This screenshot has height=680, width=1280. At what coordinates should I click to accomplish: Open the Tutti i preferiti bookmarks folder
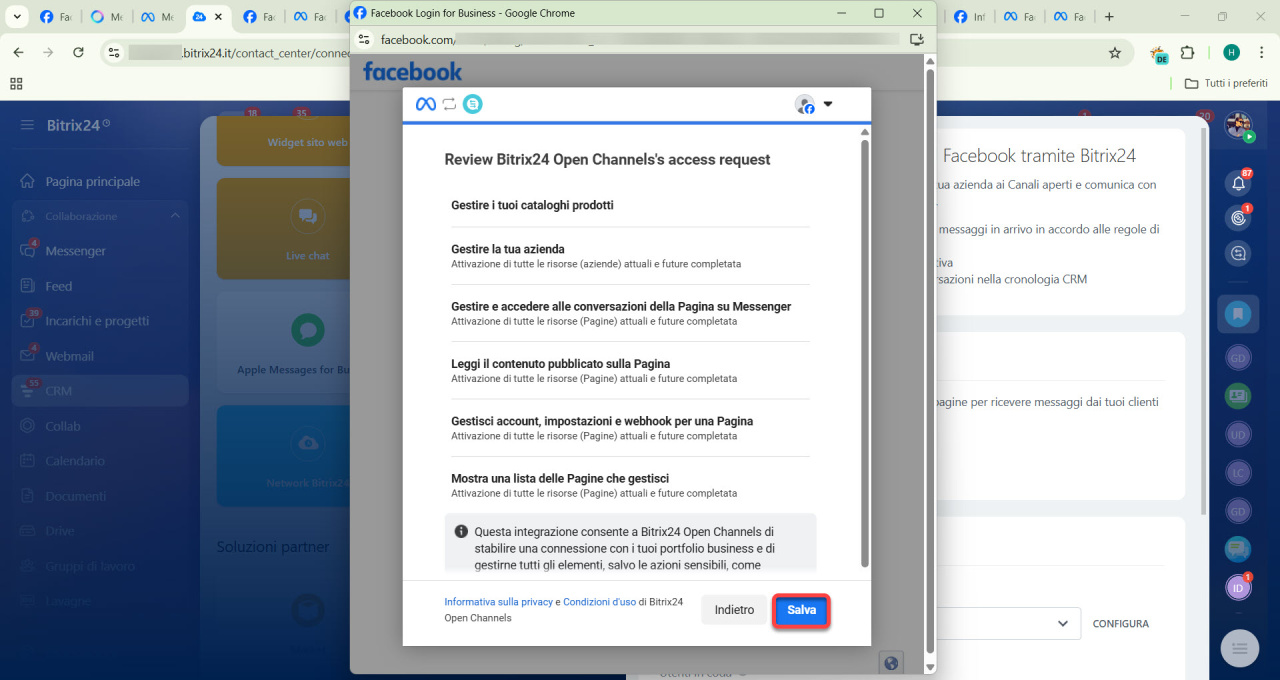pos(1225,83)
